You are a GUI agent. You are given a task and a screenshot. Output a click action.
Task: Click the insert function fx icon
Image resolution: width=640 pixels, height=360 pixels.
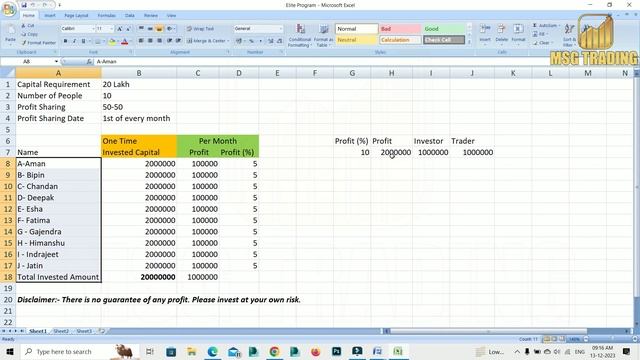click(89, 62)
